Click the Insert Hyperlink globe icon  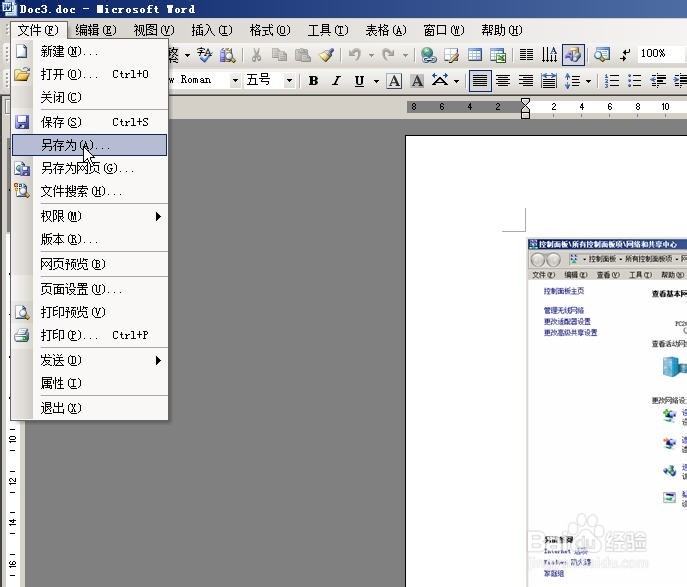[x=428, y=55]
